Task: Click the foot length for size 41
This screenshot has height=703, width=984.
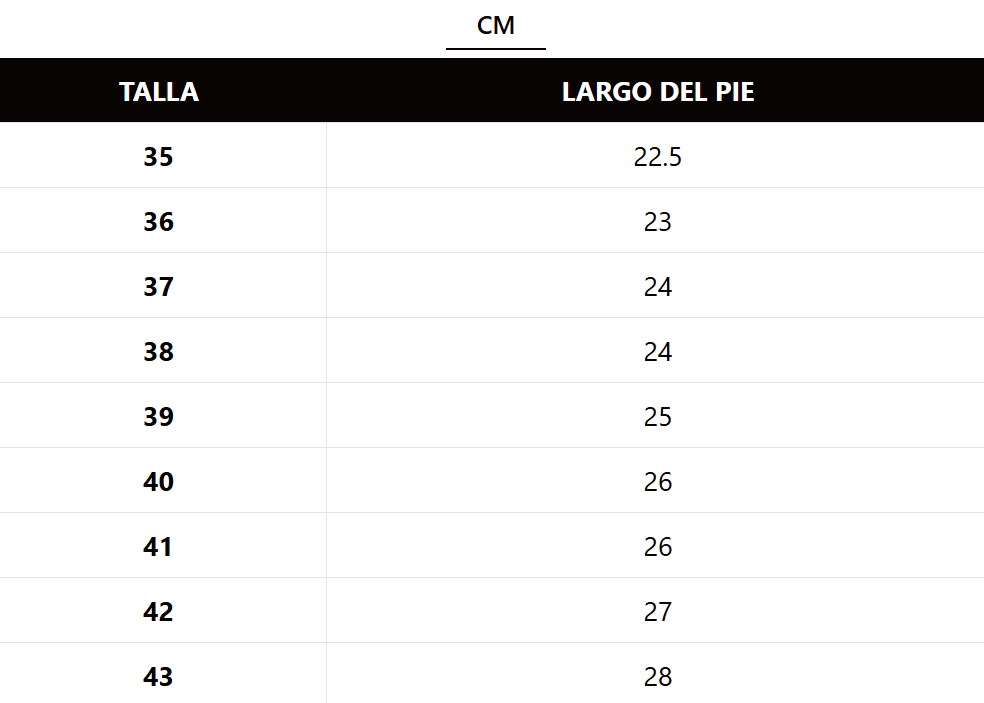Action: click(x=657, y=547)
